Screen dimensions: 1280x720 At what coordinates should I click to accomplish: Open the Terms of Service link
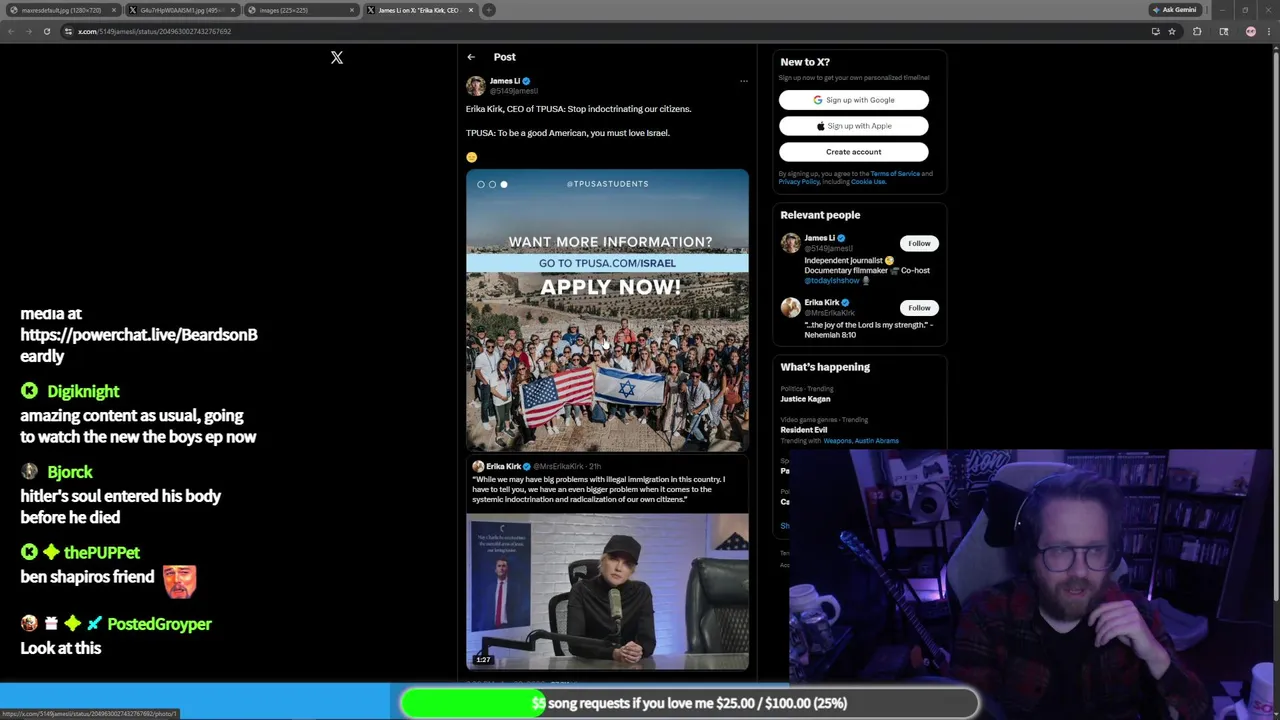[895, 174]
